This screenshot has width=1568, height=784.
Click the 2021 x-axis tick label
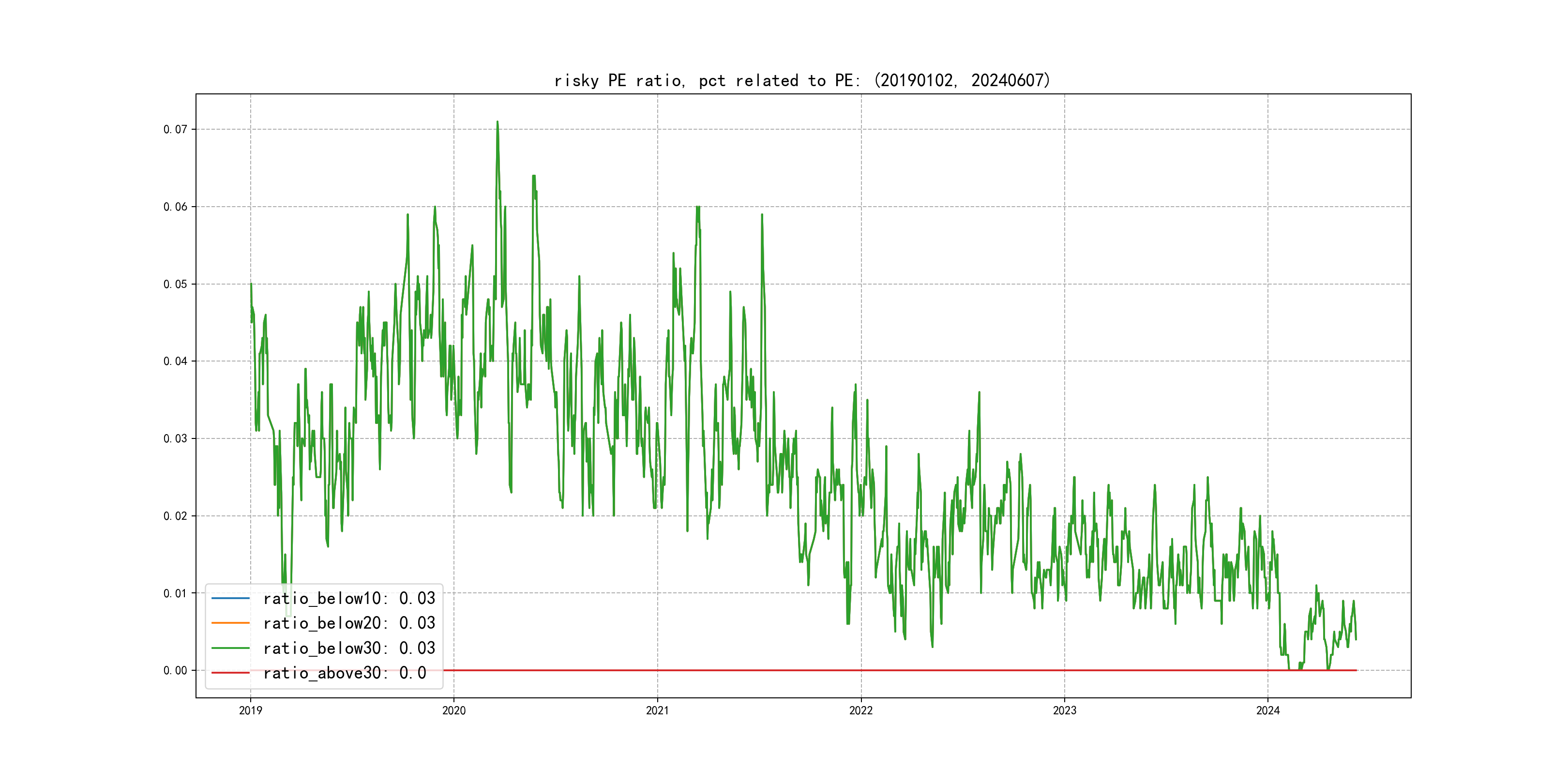pyautogui.click(x=657, y=710)
